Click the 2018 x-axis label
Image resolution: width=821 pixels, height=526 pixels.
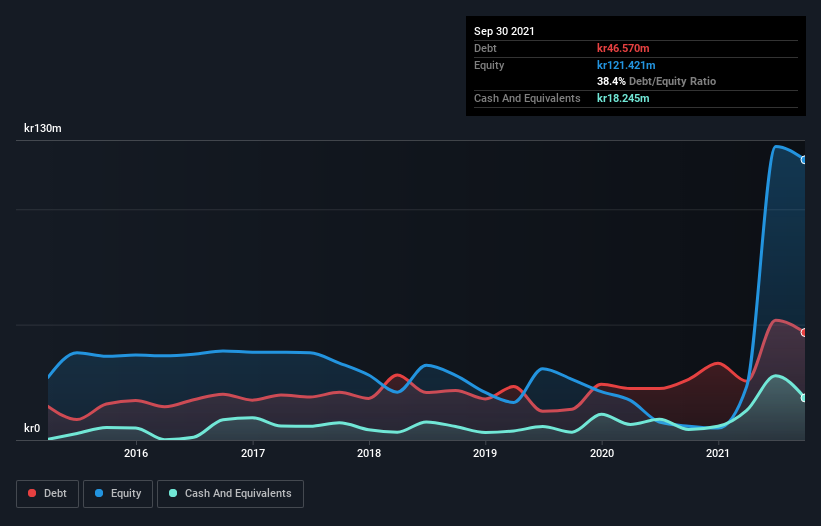(369, 453)
